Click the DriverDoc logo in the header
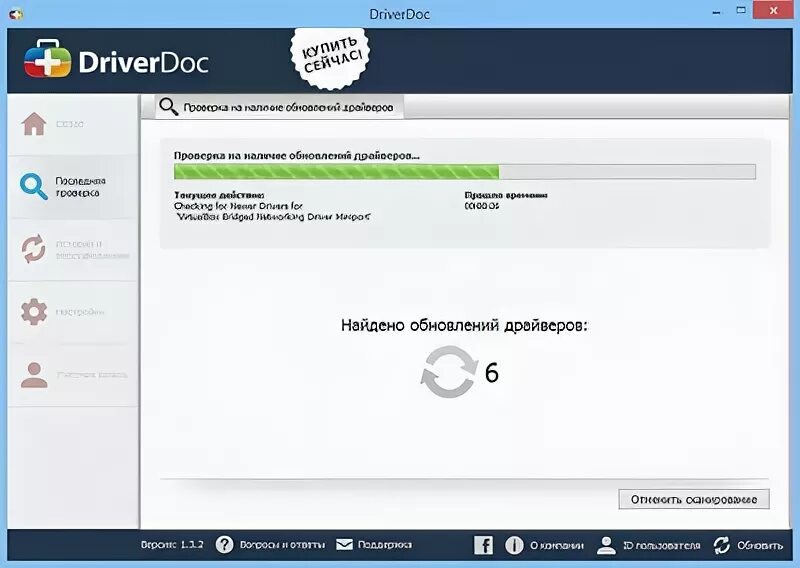 pyautogui.click(x=117, y=60)
